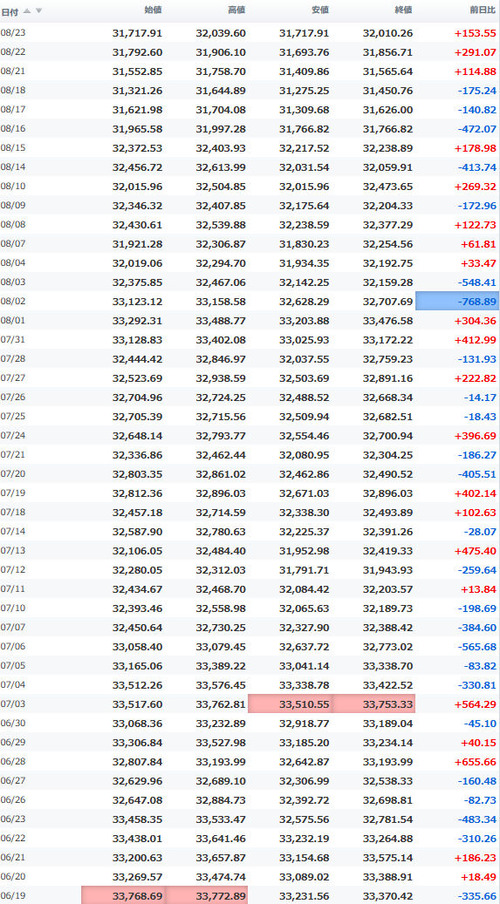Click the opening value 32,807.84
500x904 pixels.
point(137,762)
